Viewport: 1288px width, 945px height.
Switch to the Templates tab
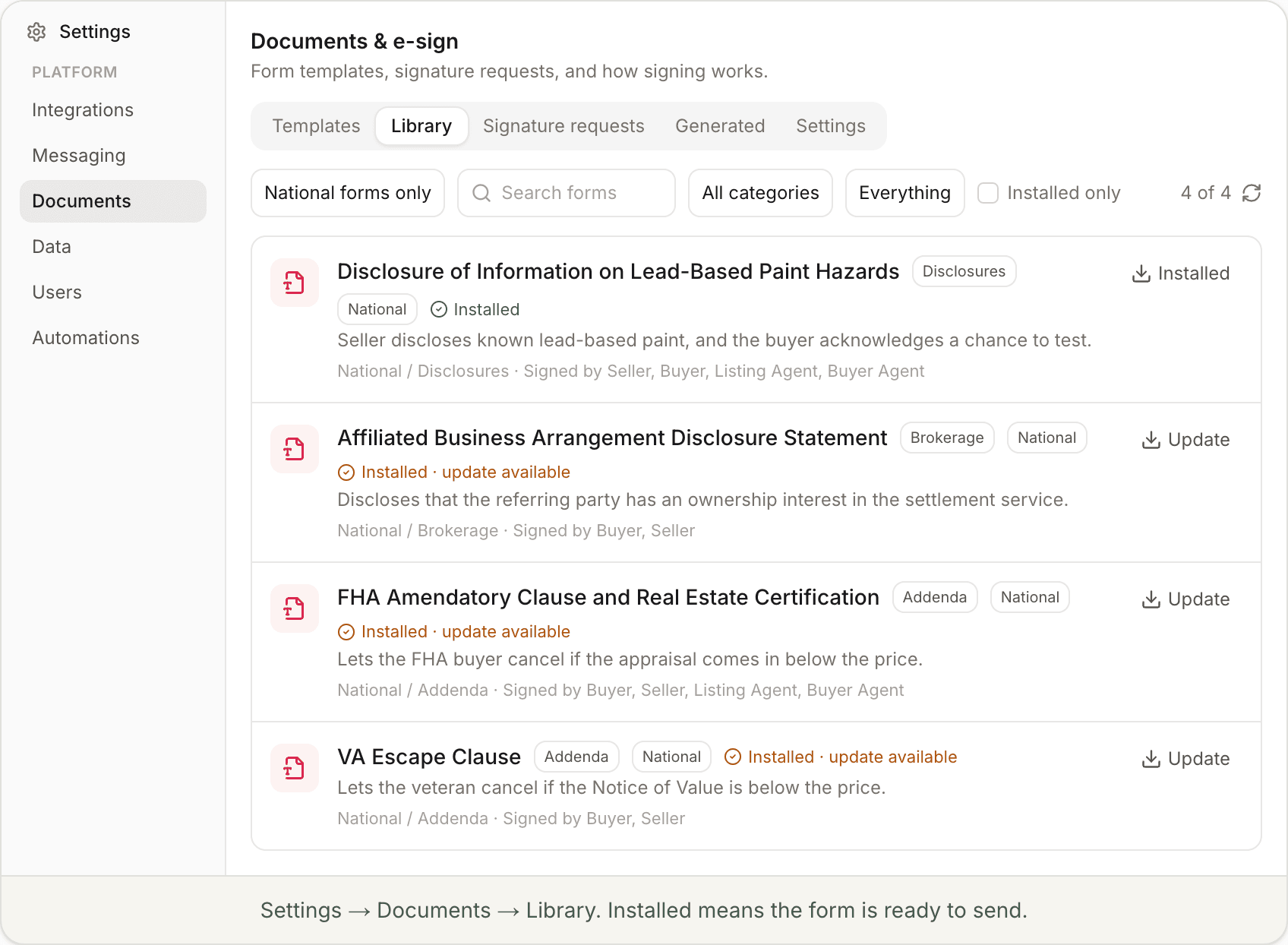click(x=316, y=126)
